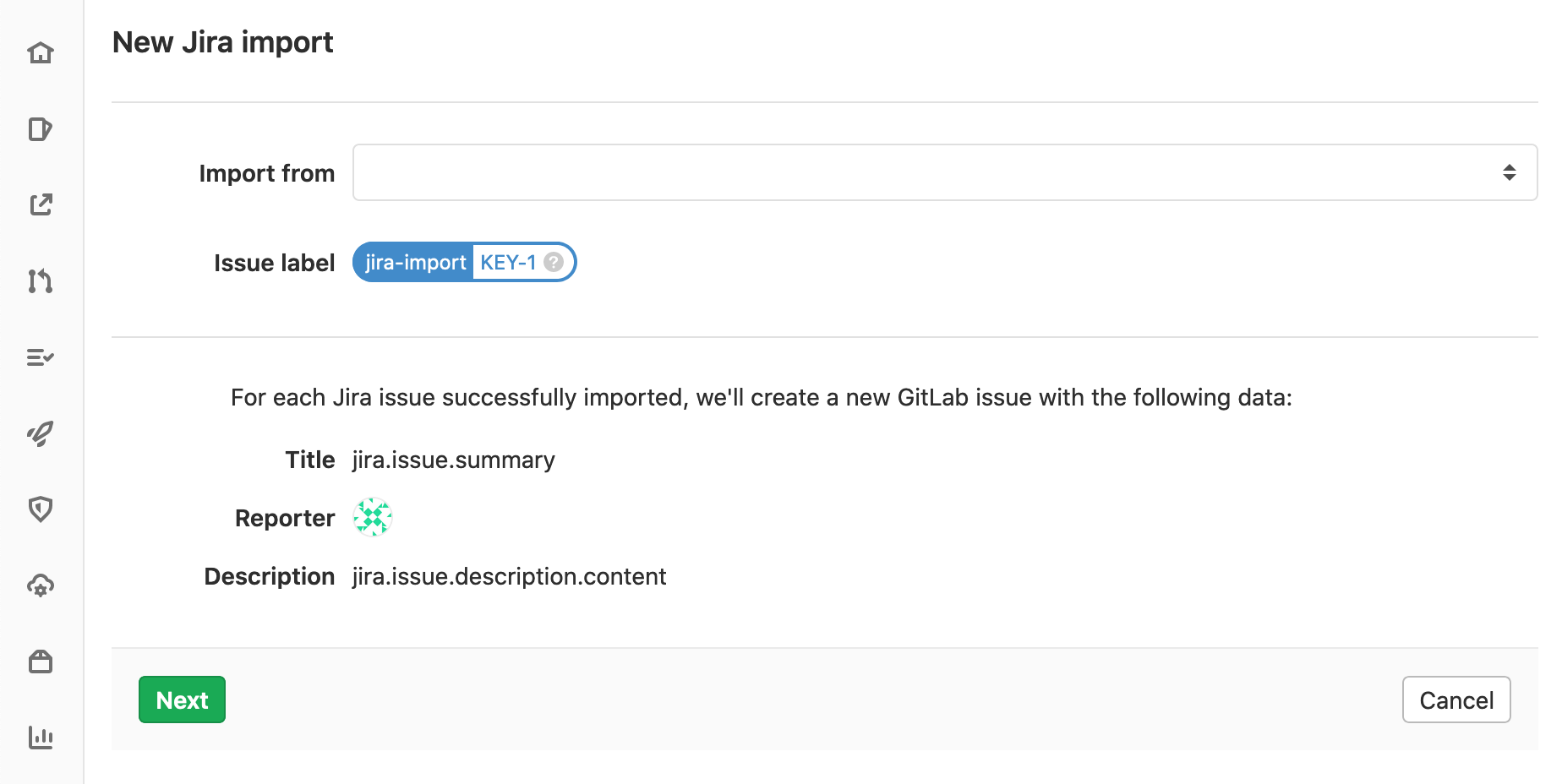The image size is (1562, 784).
Task: Click the cloud operations sidebar icon
Action: point(41,585)
